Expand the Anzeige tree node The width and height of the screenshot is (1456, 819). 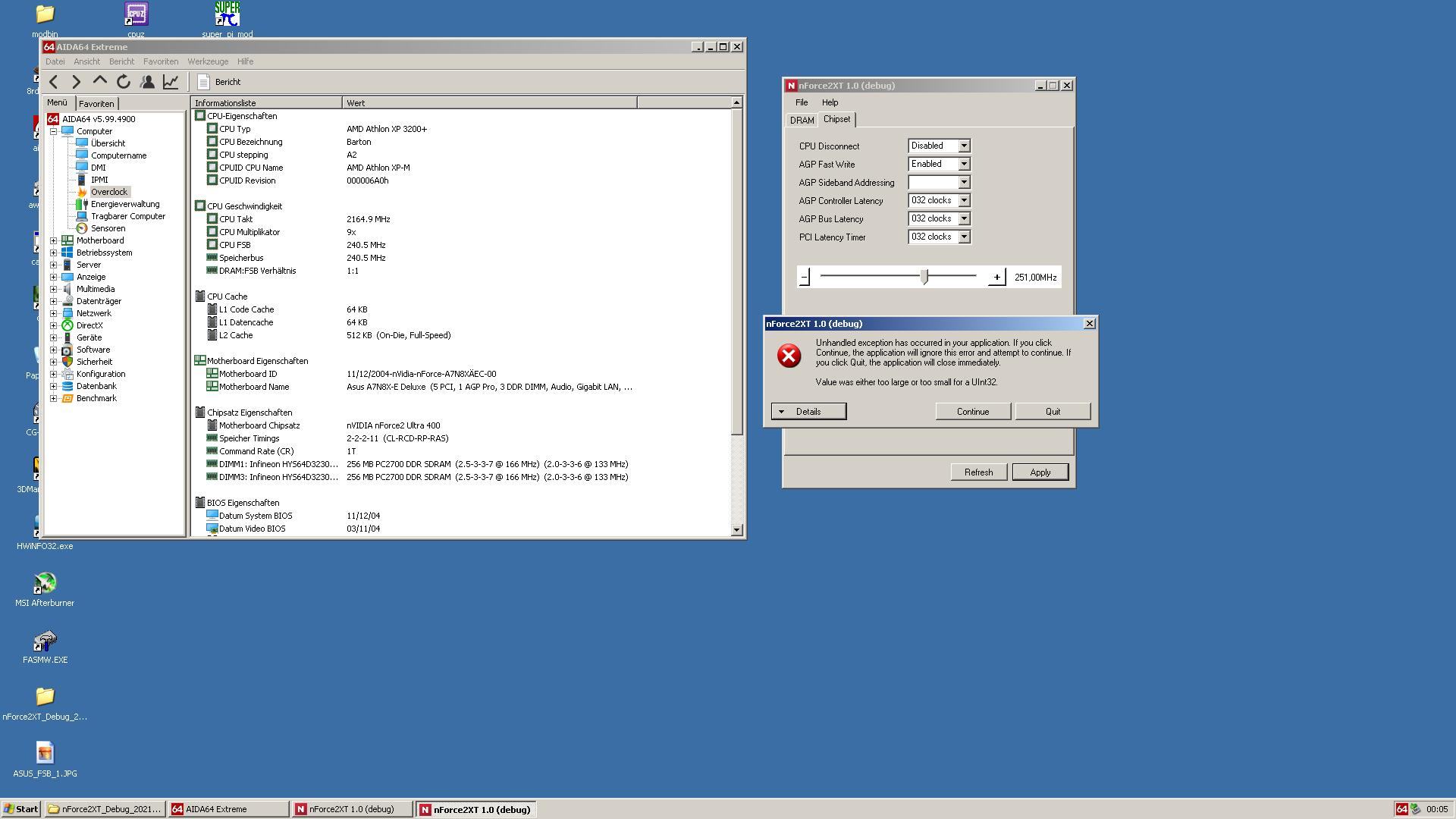point(54,277)
